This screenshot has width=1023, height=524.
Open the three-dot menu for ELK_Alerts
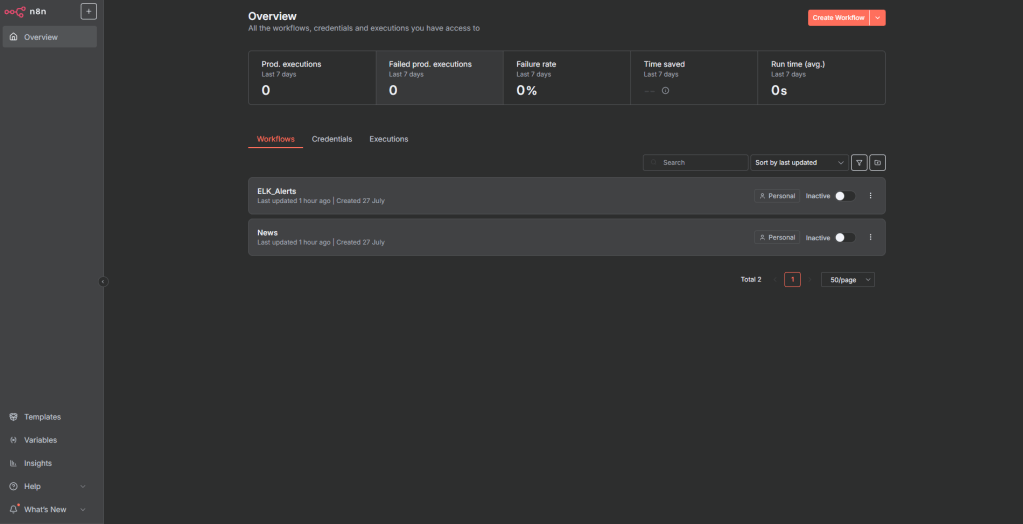pos(870,196)
